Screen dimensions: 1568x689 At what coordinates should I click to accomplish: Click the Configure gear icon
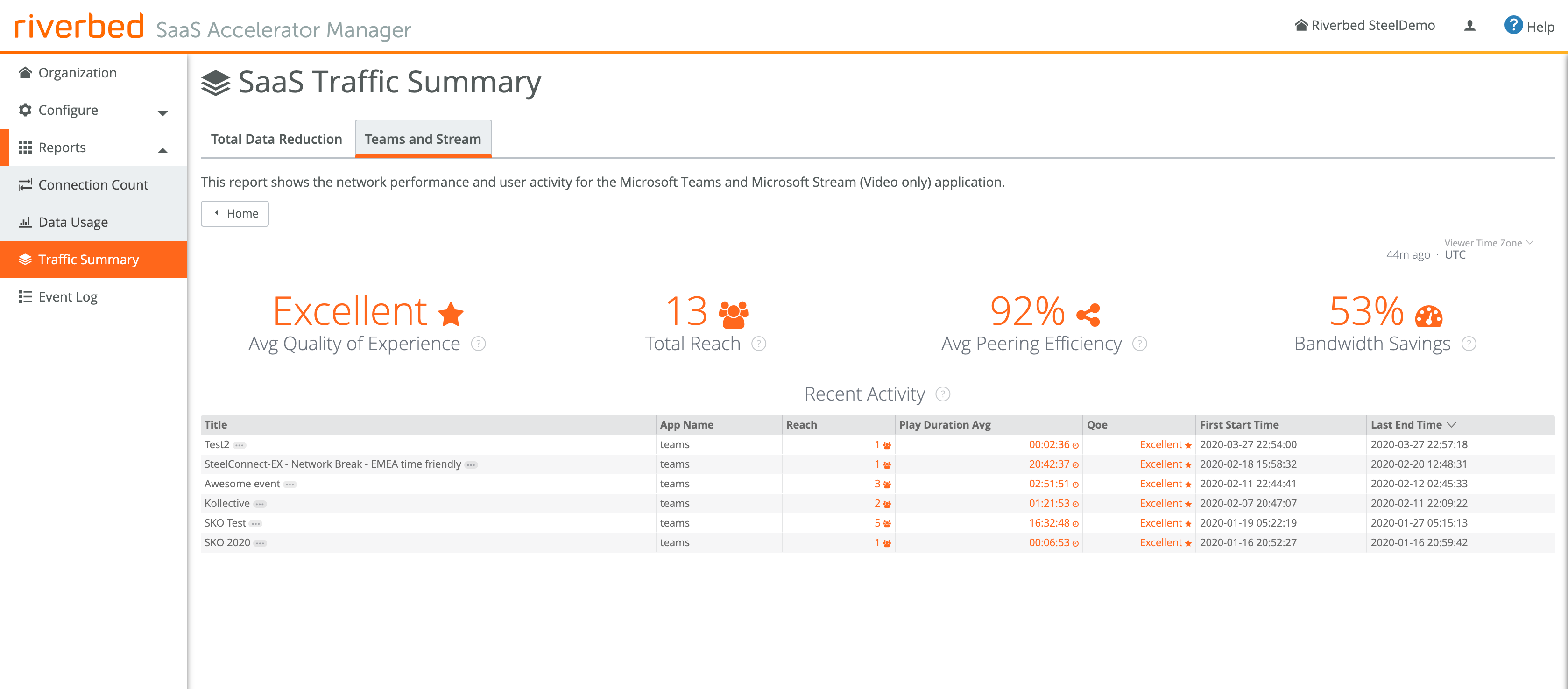(x=25, y=110)
